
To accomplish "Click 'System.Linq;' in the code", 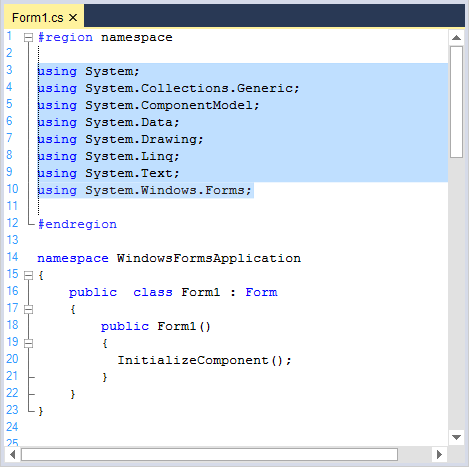I will (x=132, y=156).
